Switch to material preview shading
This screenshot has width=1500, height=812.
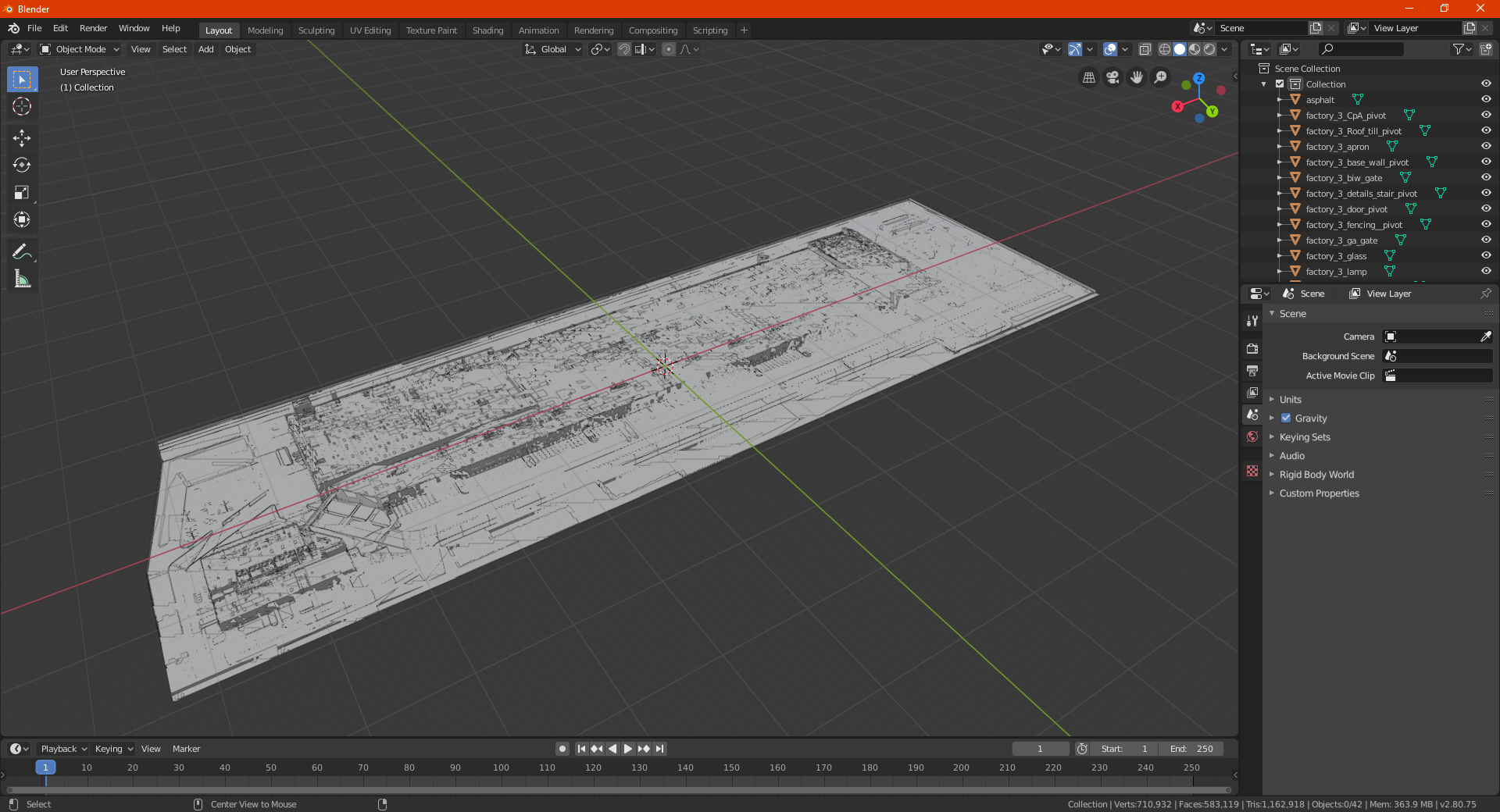click(1195, 49)
